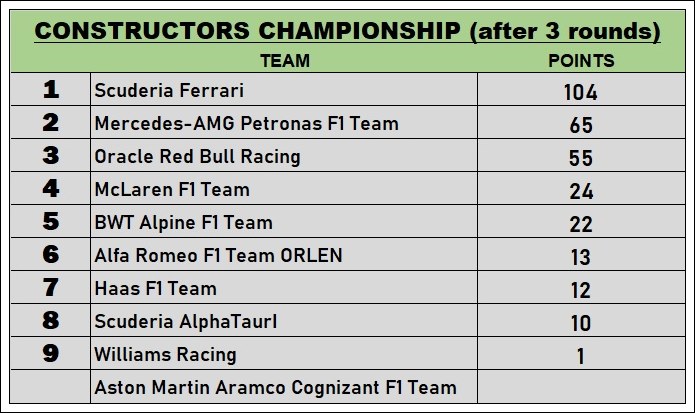Screen dimensions: 695x413
Task: Select Aston Martin Aramco Cognizant F1 Team
Action: [275, 387]
